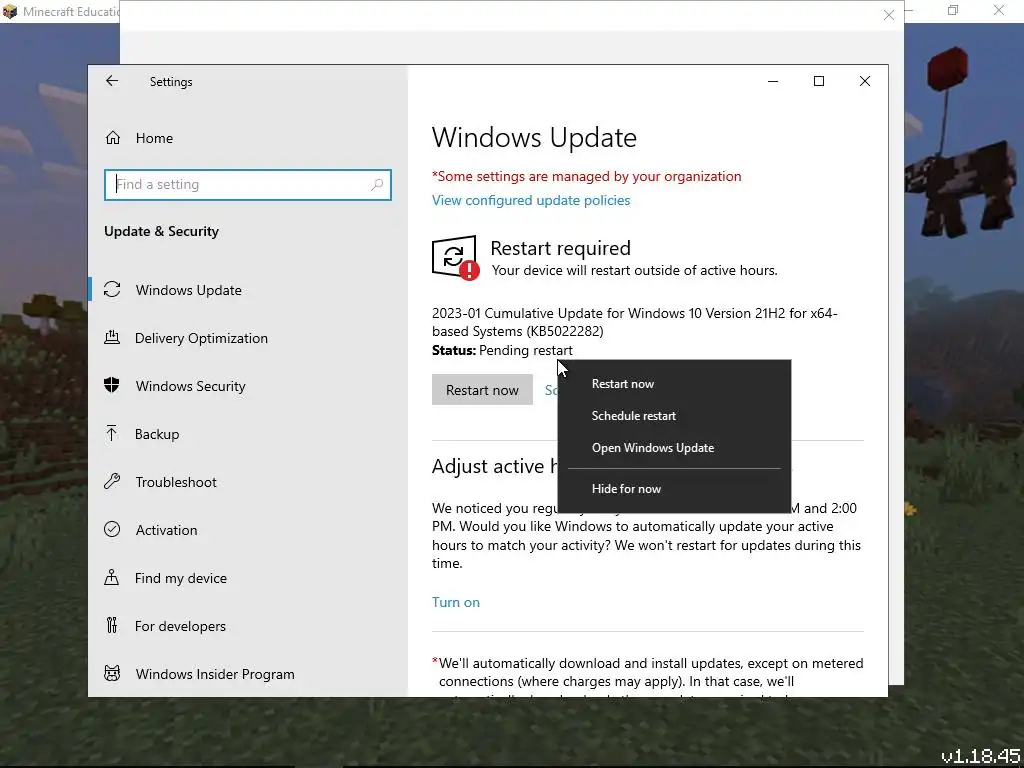
Task: Click the KB5022282 cumulative update description text
Action: pos(634,322)
